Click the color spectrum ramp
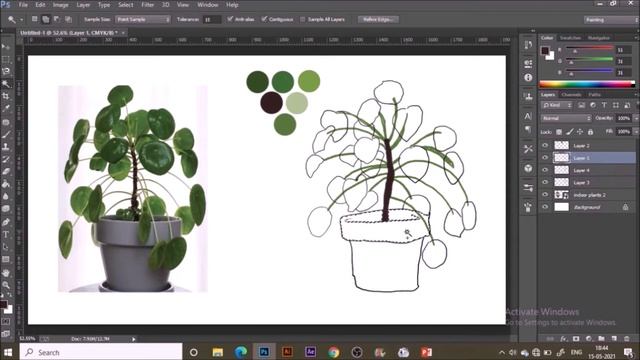Screen dimensions: 640x360 point(587,84)
